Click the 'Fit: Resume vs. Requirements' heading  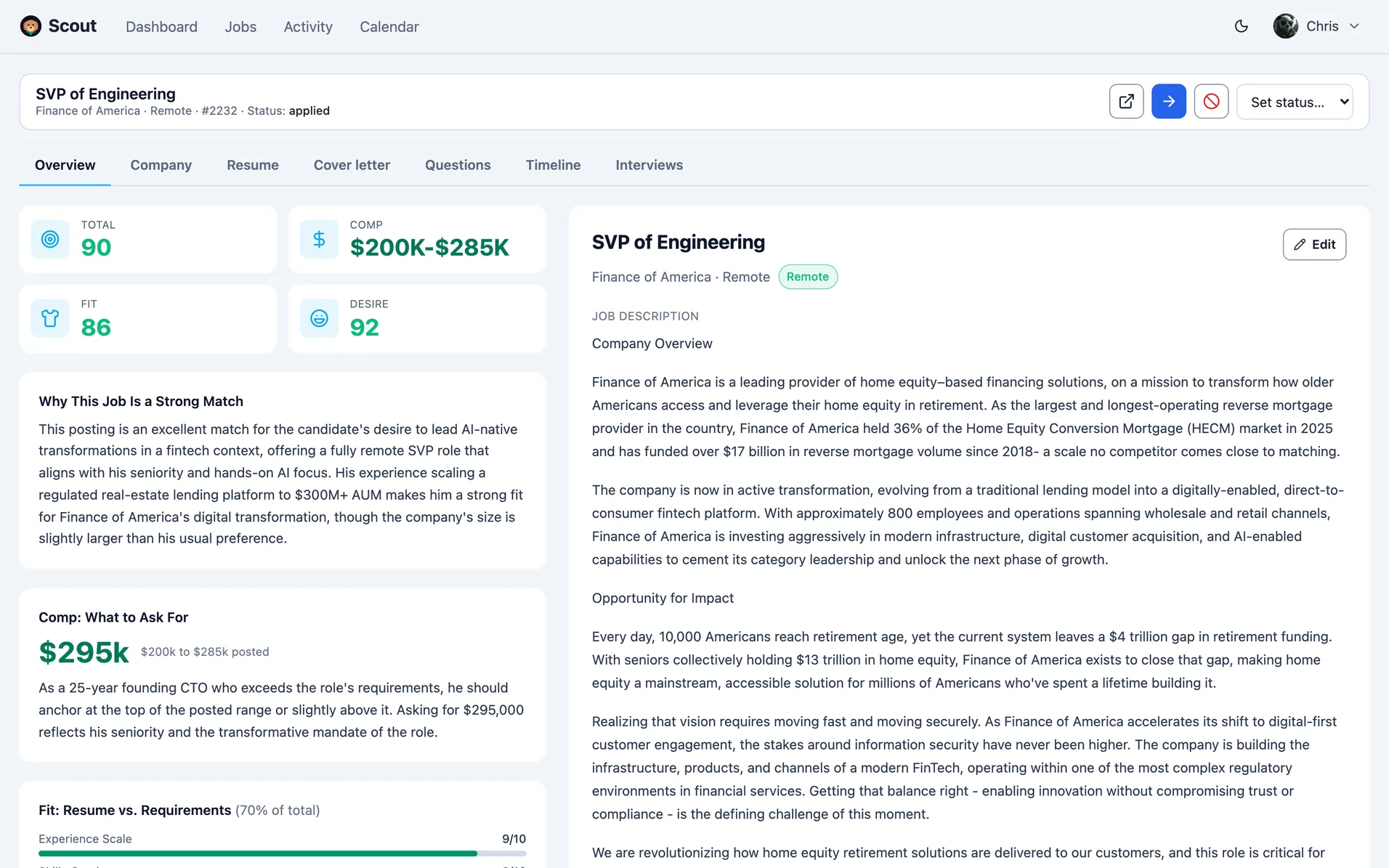point(134,811)
